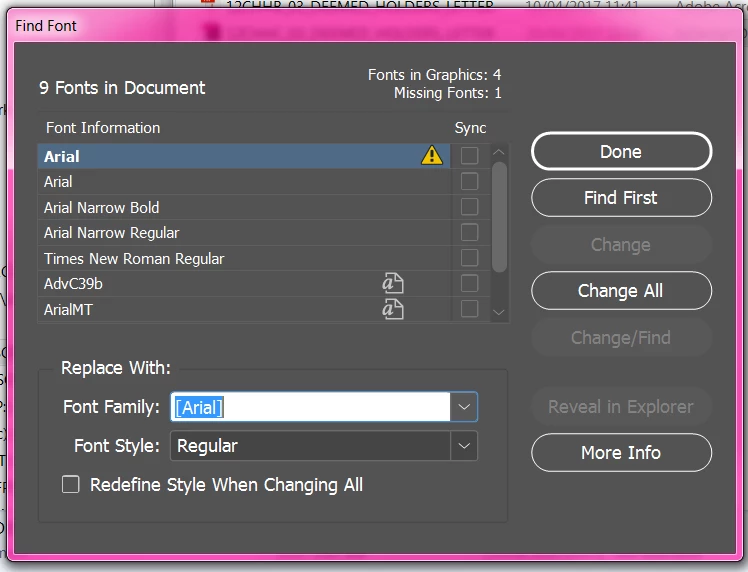Click the Find Font title bar text
The height and width of the screenshot is (572, 748).
(46, 26)
